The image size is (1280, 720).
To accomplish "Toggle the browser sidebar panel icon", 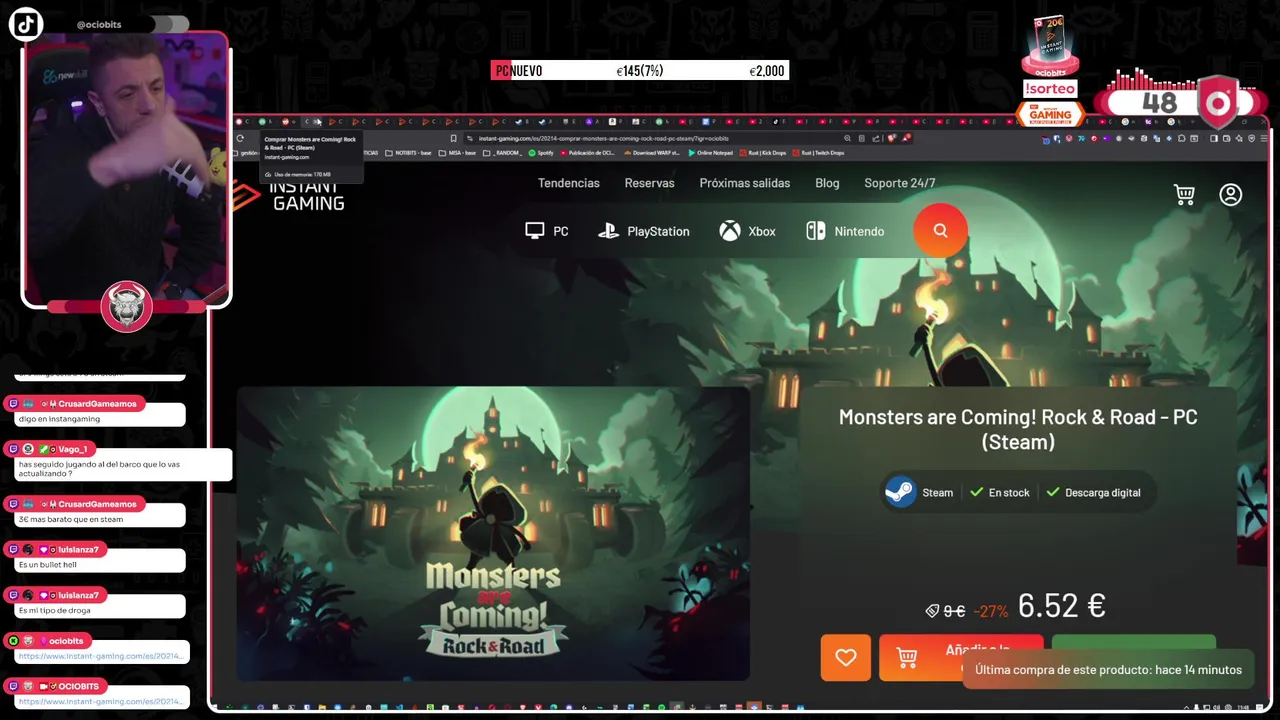I will (1214, 138).
